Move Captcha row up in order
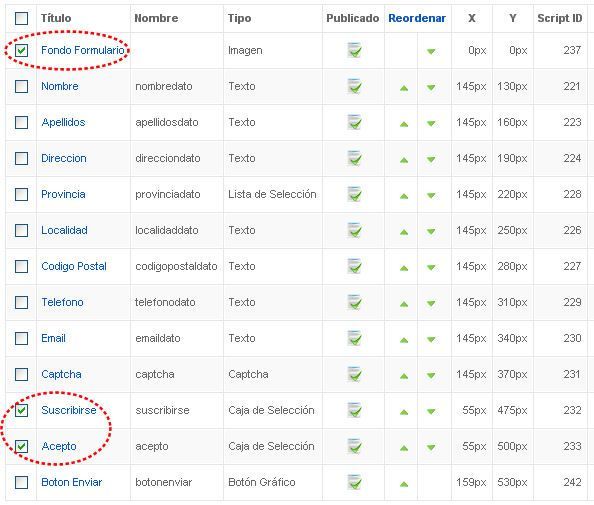Image resolution: width=594 pixels, height=505 pixels. pos(404,376)
